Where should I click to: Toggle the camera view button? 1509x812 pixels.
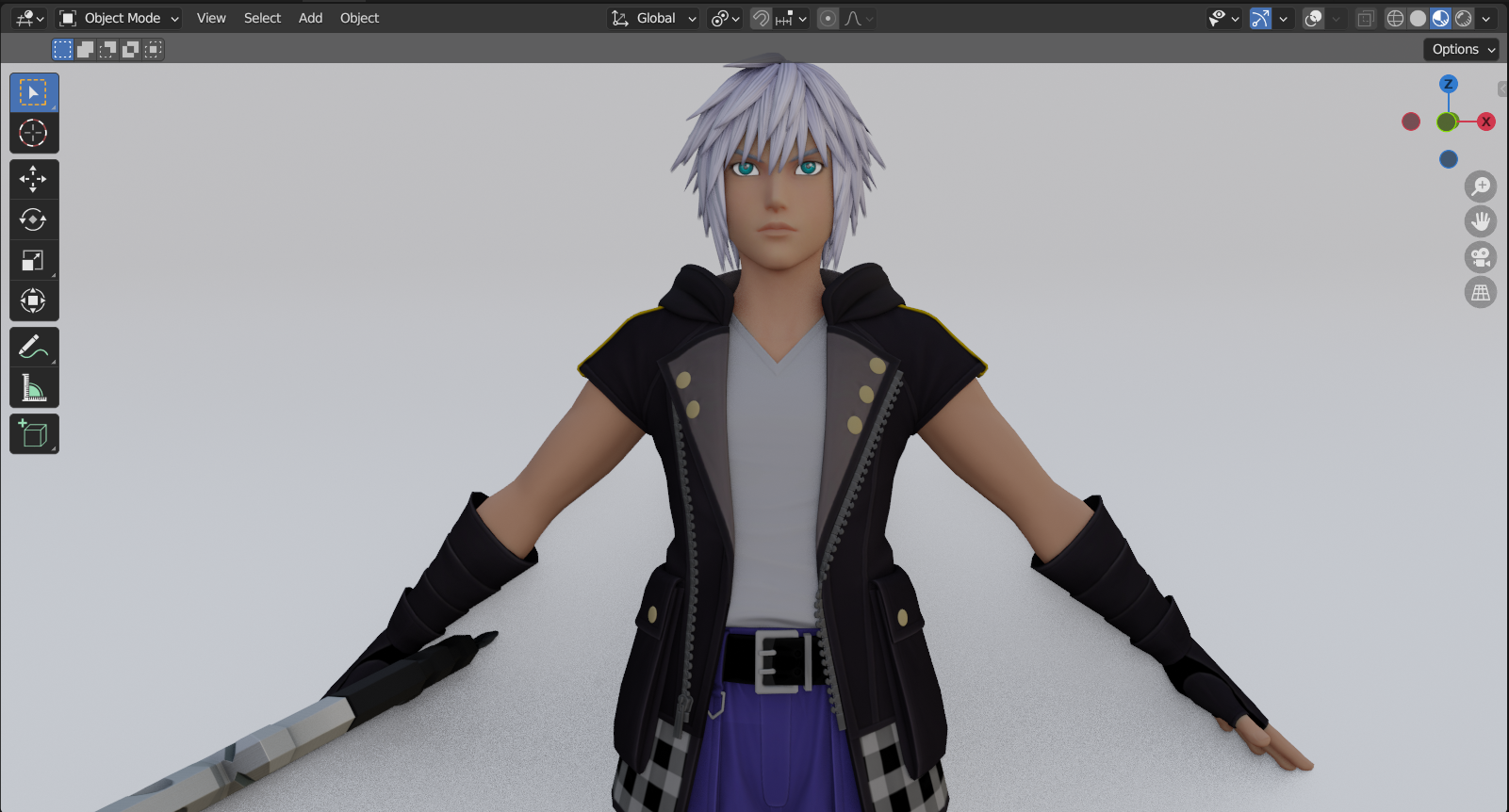click(x=1481, y=257)
